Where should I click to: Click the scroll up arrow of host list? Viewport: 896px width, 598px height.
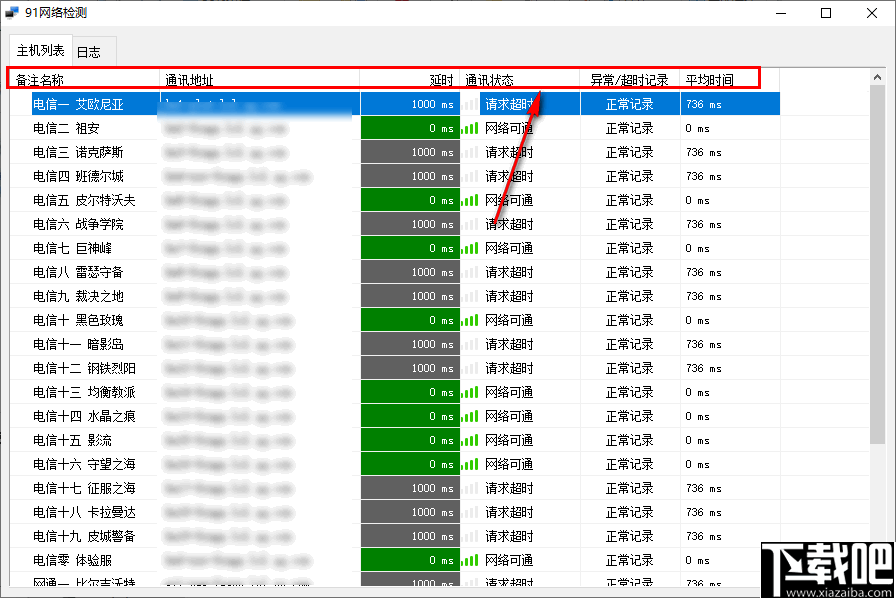click(x=877, y=77)
